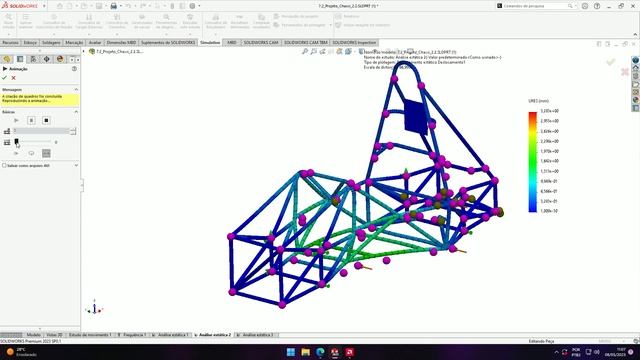Click the Print toolbar icon
The image size is (640, 360).
113,6
